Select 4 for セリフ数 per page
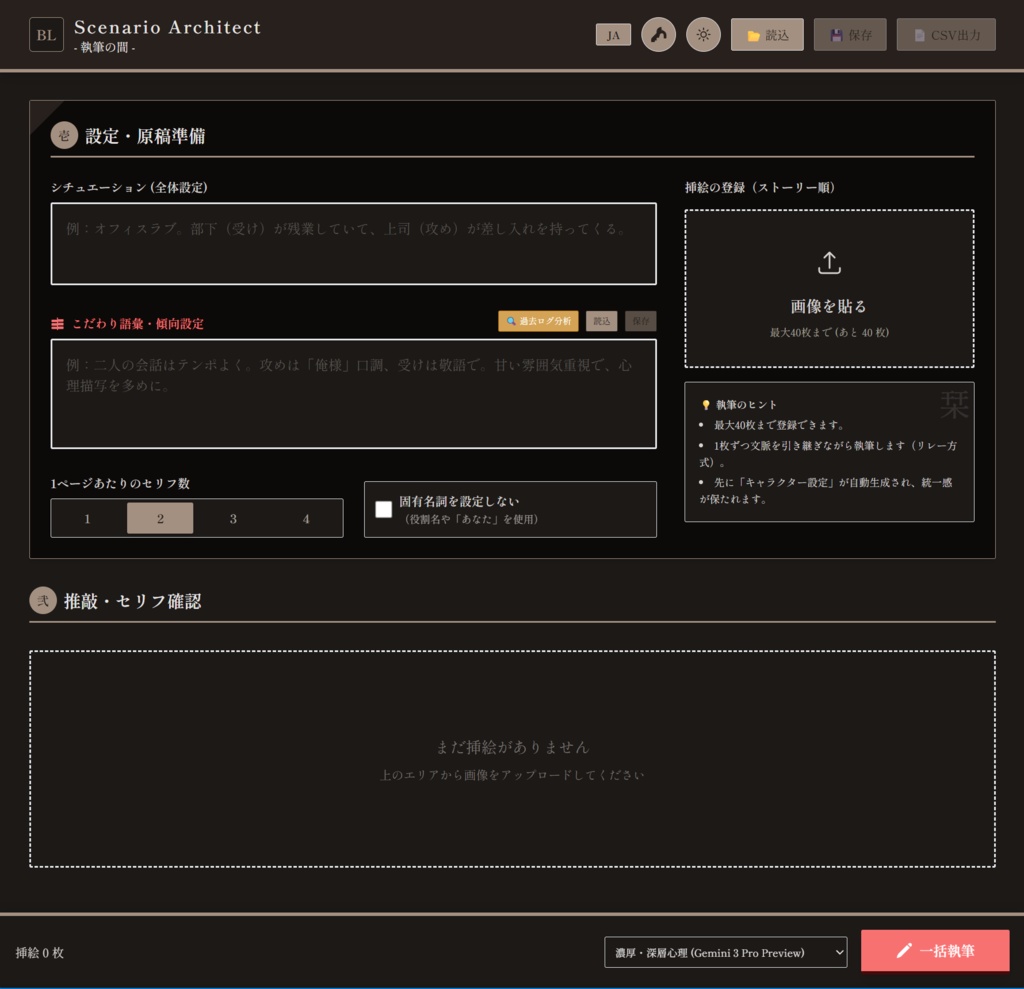Screen dimensions: 1024x989 [x=306, y=518]
